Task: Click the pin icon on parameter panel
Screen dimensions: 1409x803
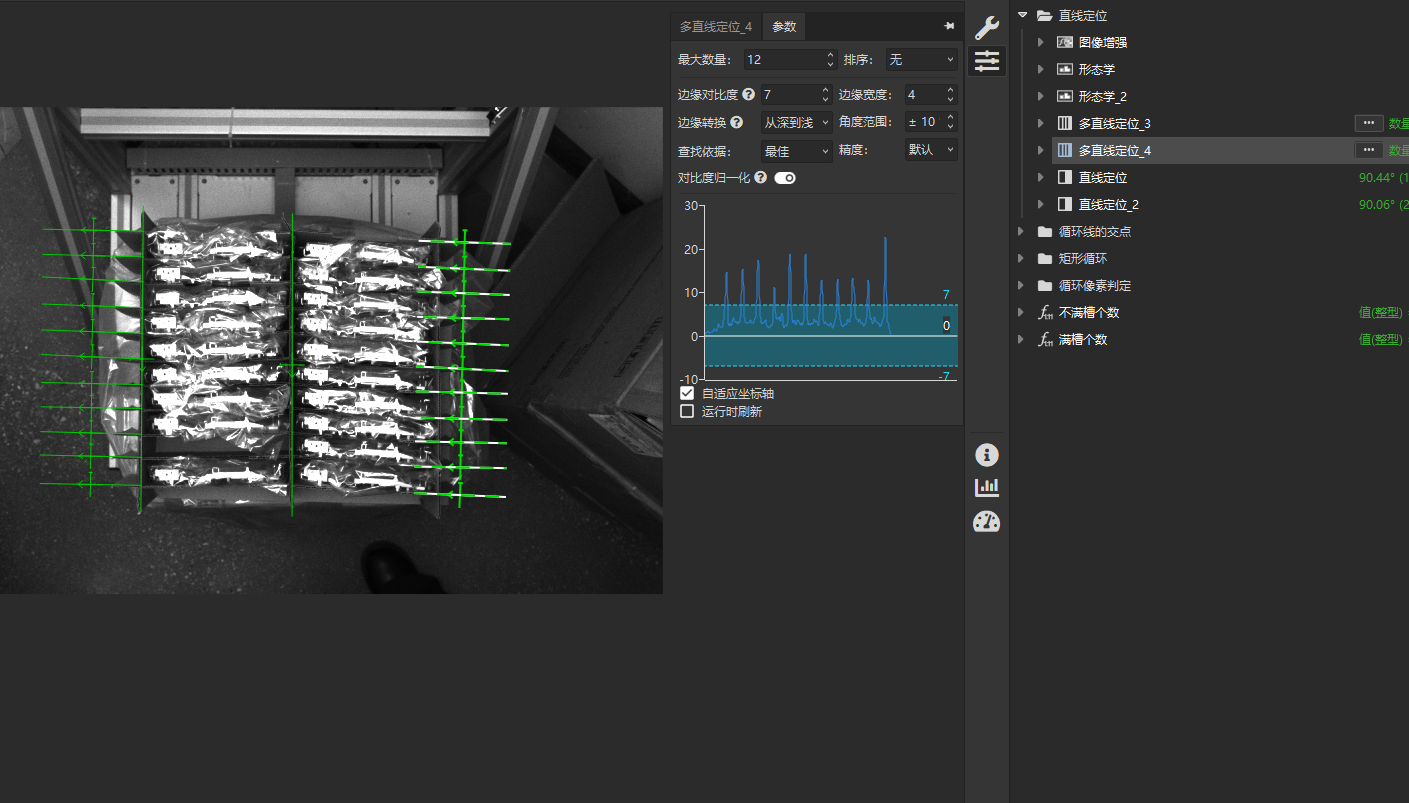Action: tap(948, 27)
